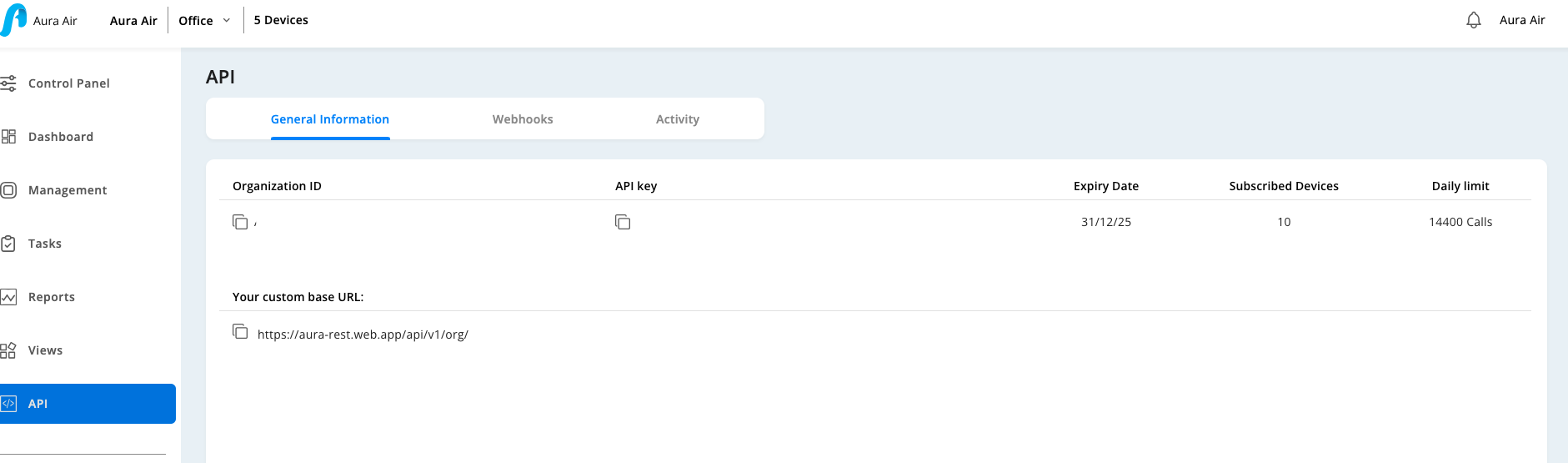Open the Aura Air account menu
1568x463 pixels.
(1522, 20)
